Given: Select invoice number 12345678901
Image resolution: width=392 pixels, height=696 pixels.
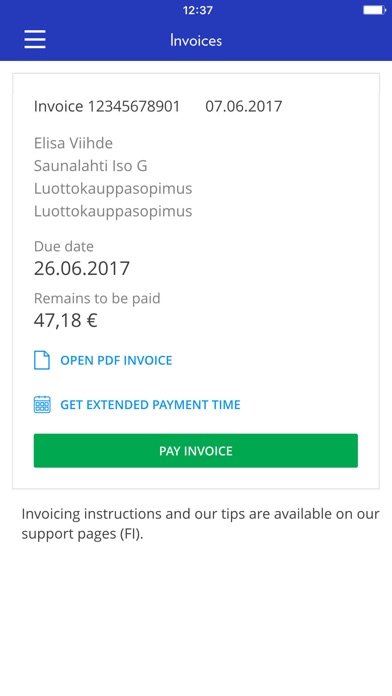Looking at the screenshot, I should coord(107,107).
